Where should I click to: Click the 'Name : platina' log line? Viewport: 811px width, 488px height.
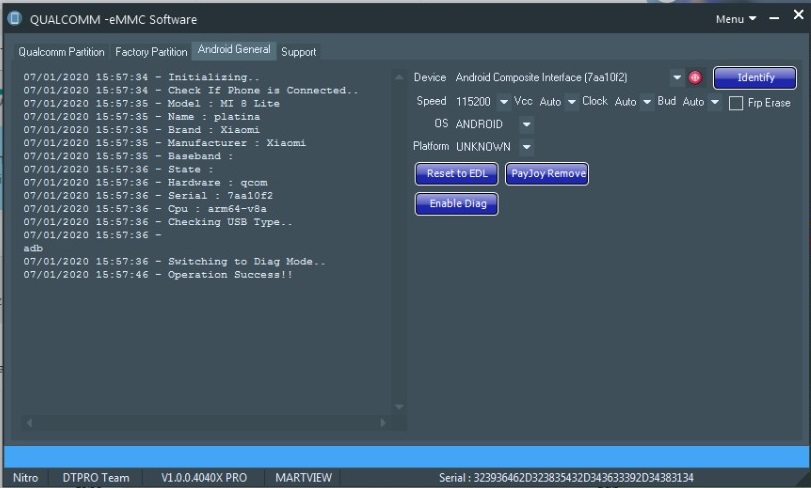coord(142,117)
